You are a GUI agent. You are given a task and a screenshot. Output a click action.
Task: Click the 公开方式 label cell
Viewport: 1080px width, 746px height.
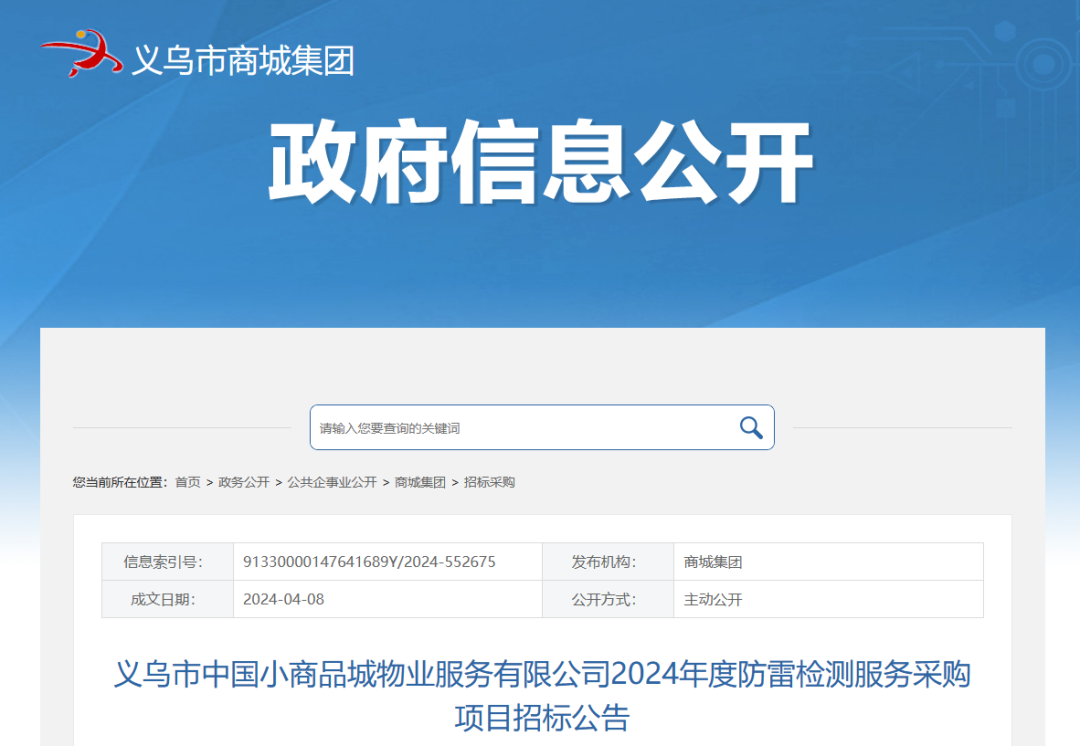coord(608,599)
